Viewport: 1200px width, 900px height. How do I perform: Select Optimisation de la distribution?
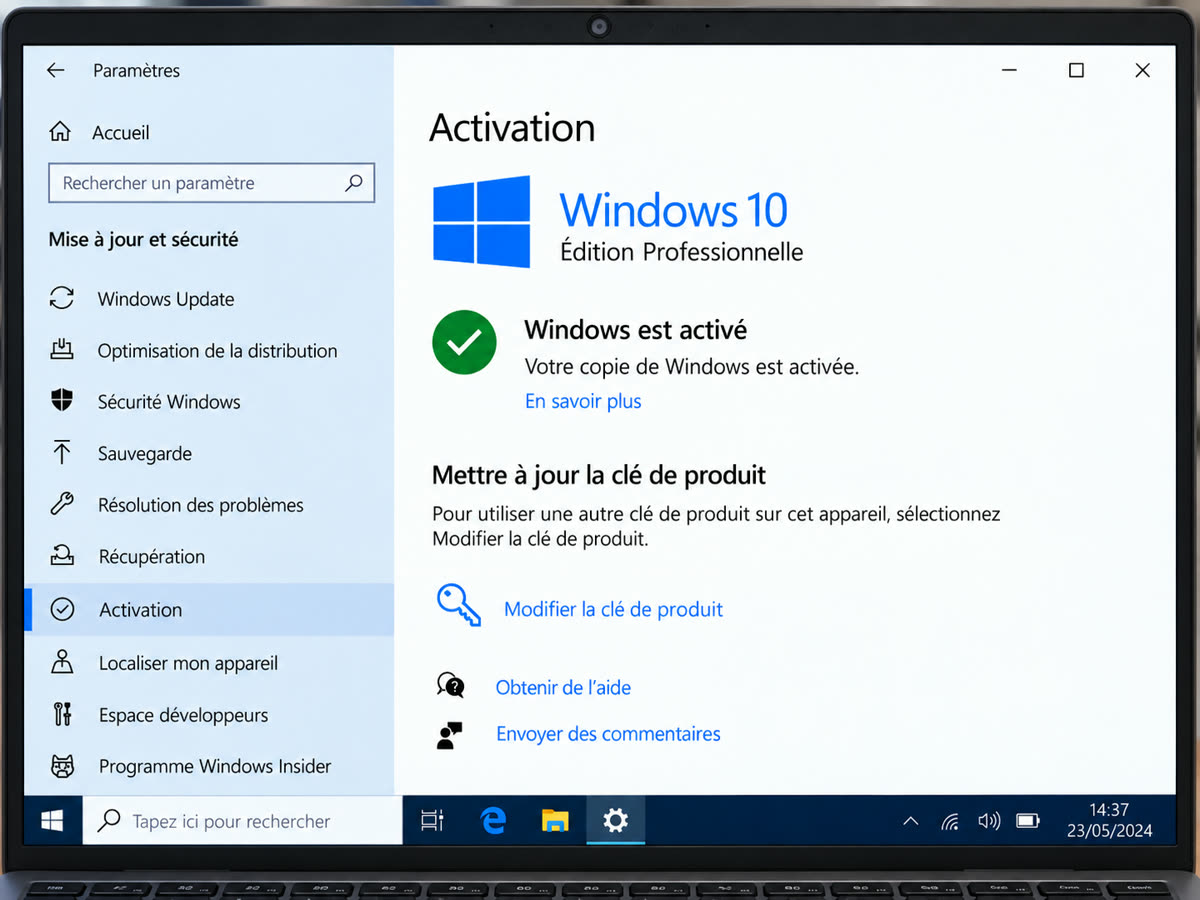pos(217,351)
